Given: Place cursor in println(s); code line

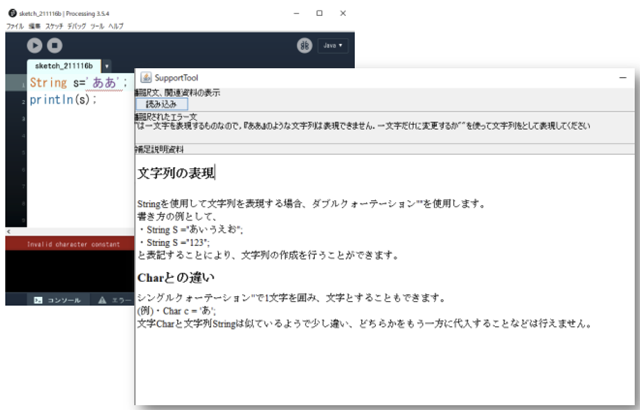Looking at the screenshot, I should 62,100.
